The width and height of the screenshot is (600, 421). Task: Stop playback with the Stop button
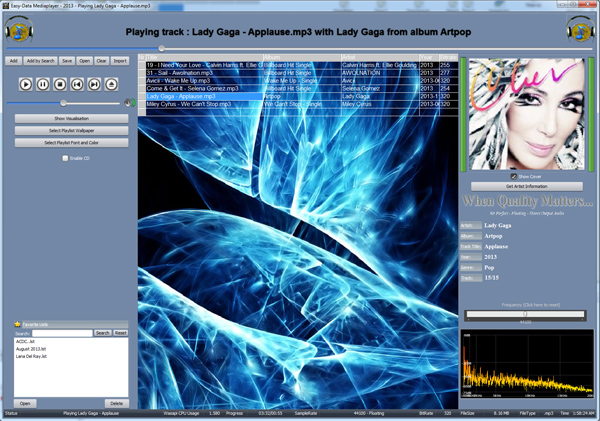[x=60, y=84]
